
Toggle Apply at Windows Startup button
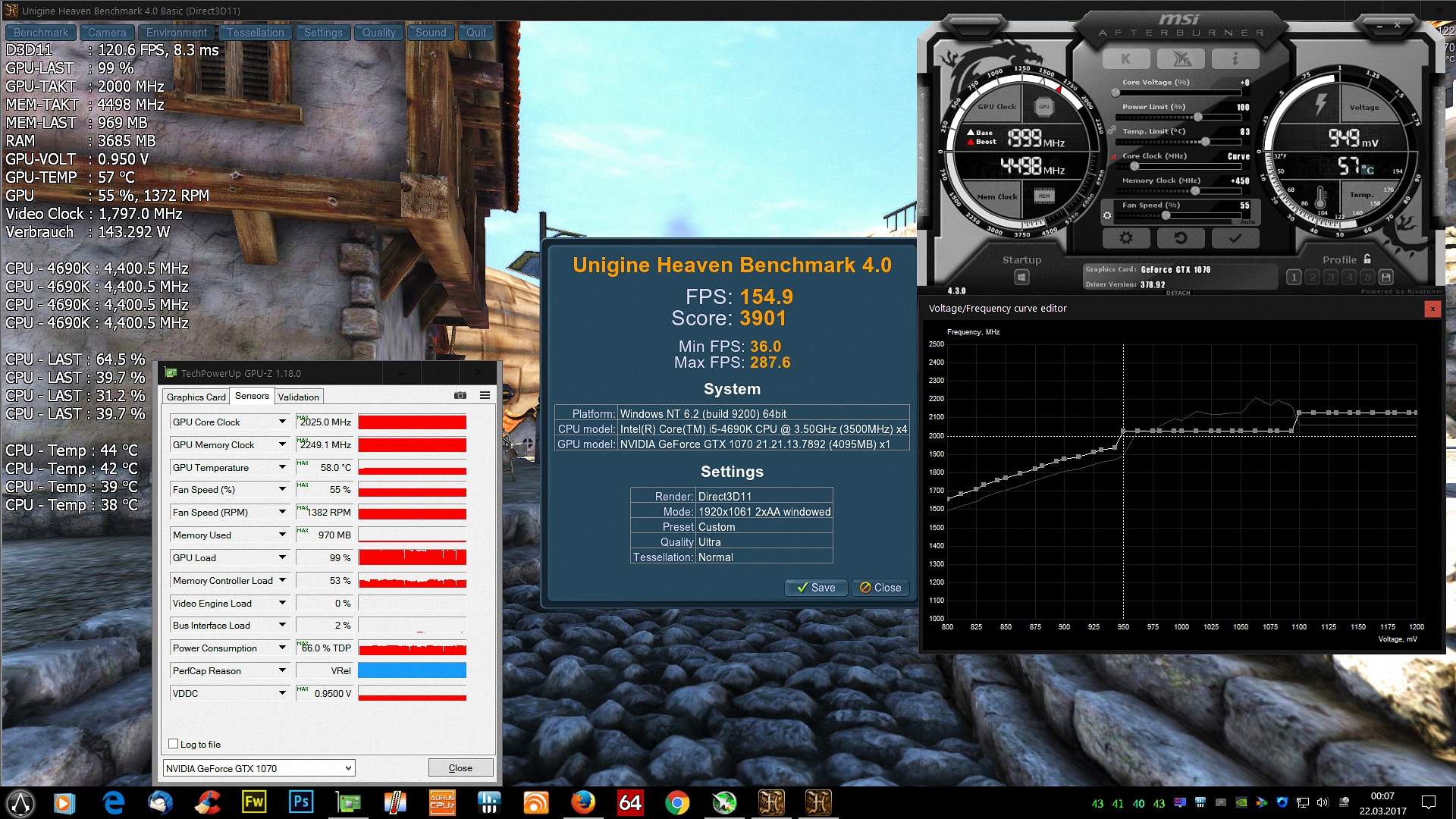pos(1021,278)
